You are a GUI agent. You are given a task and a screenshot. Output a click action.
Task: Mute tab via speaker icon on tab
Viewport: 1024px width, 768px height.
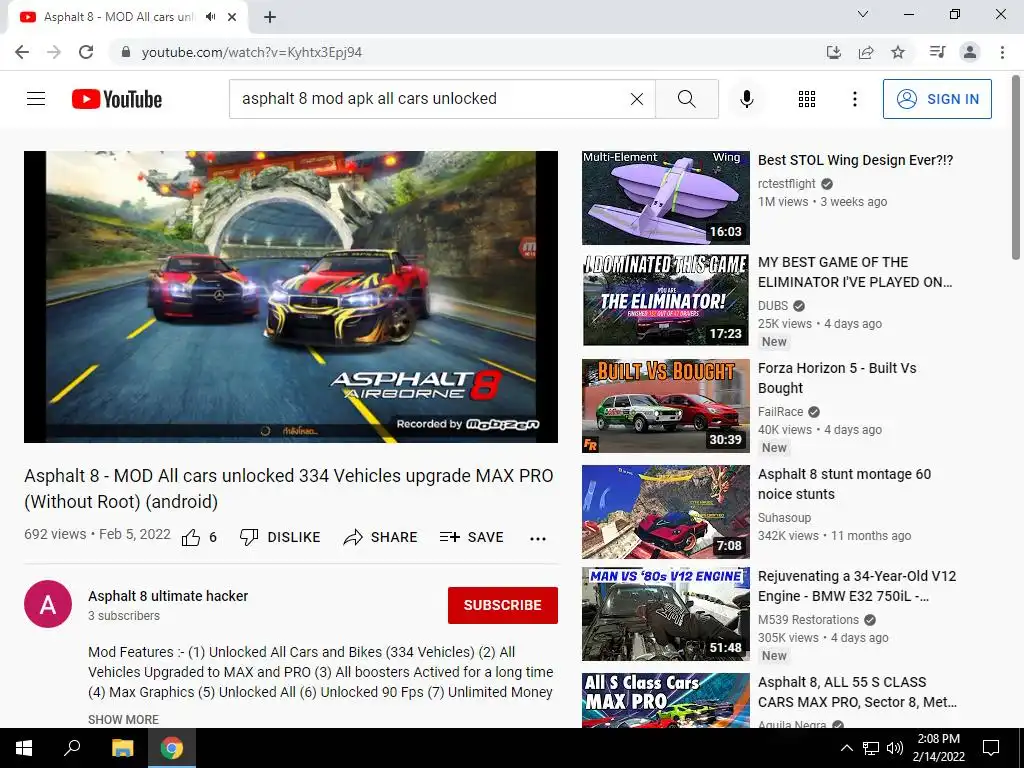point(210,17)
